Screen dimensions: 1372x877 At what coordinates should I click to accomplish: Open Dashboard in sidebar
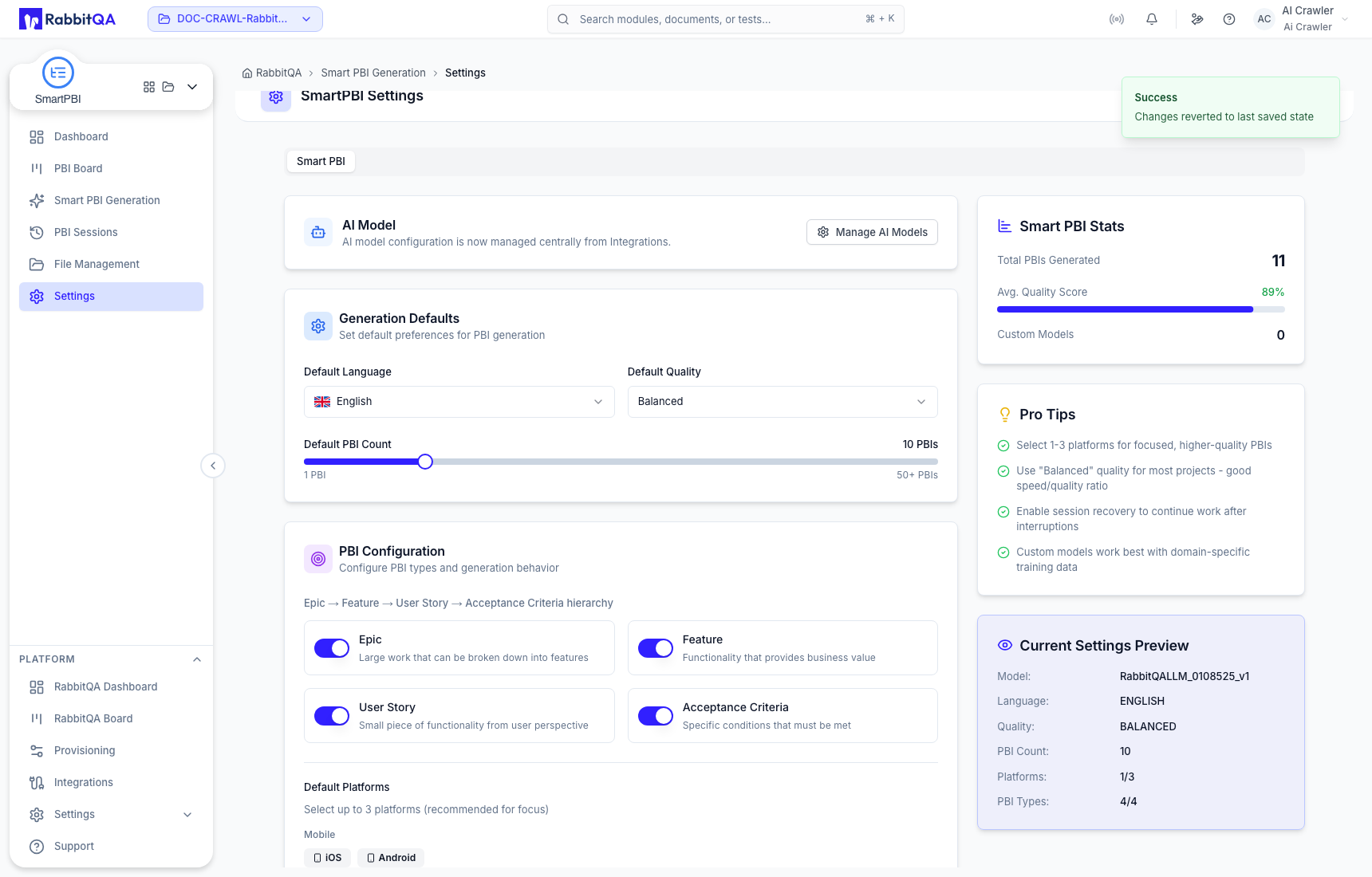(x=111, y=137)
